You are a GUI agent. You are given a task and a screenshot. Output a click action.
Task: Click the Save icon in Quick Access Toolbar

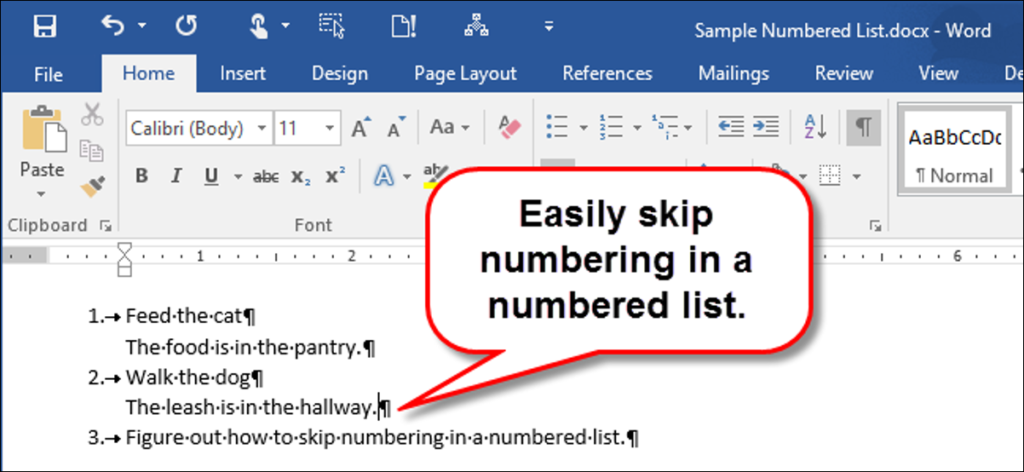(45, 27)
